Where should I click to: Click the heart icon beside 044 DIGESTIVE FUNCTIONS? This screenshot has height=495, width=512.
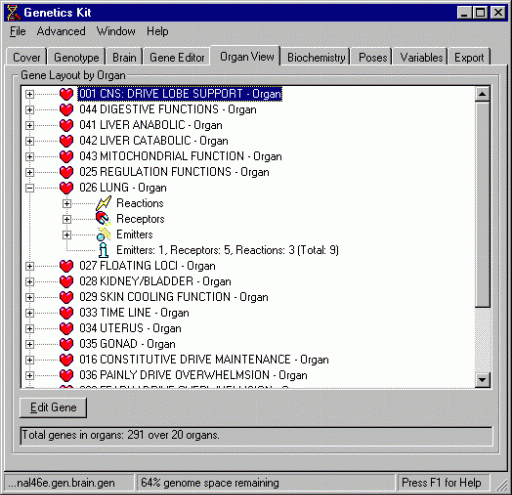point(66,110)
